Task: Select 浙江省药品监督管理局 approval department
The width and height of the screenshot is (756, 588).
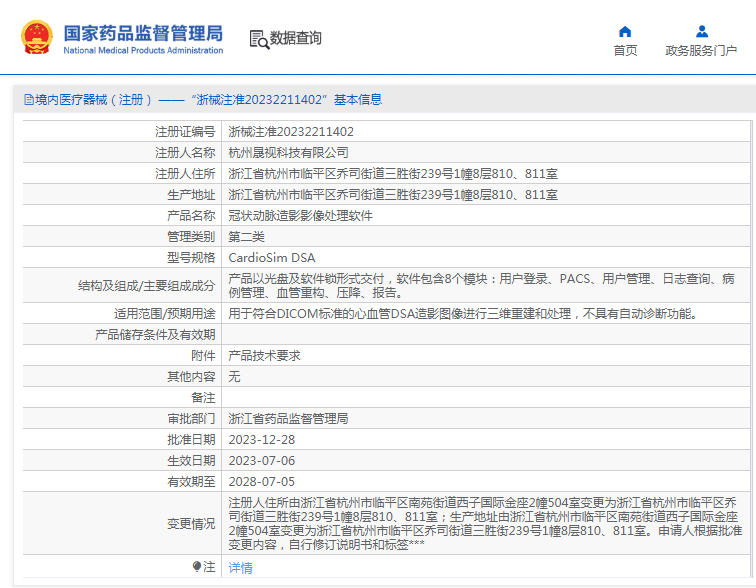Action: (288, 418)
